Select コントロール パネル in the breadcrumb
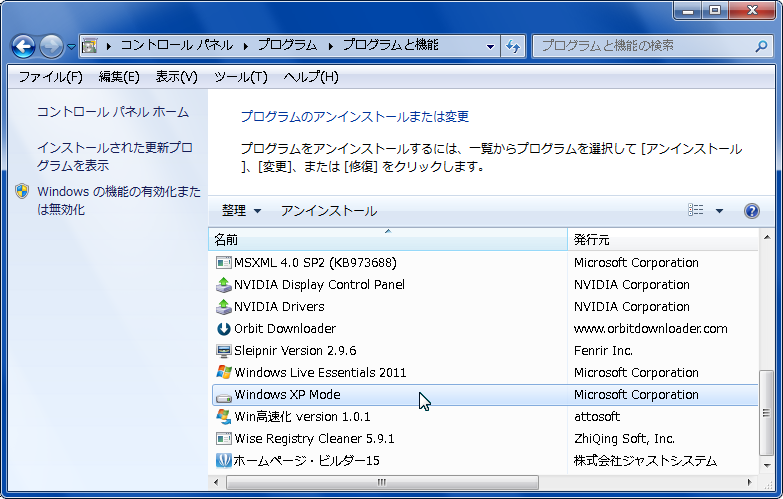The image size is (783, 499). pyautogui.click(x=177, y=45)
